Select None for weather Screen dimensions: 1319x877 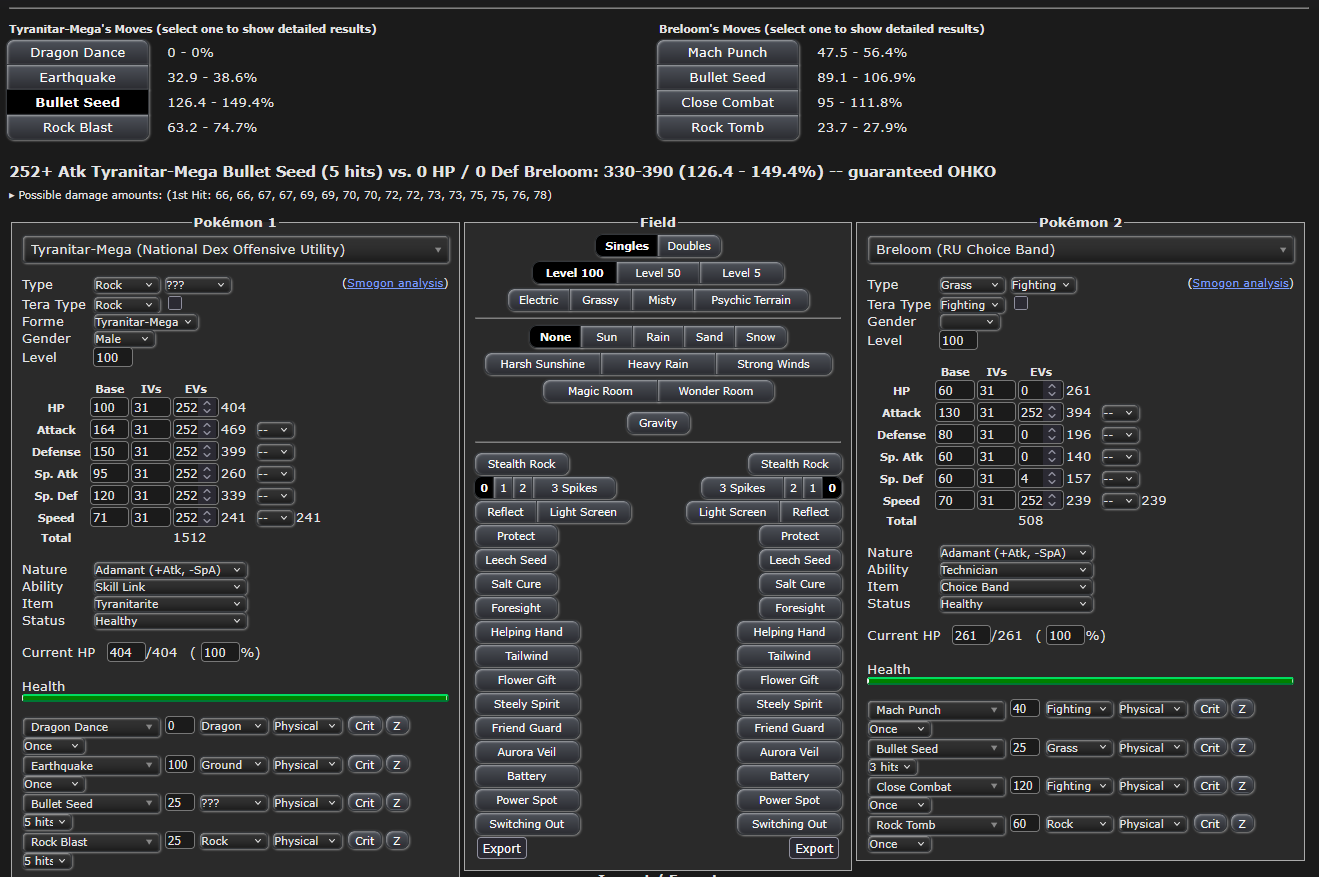[555, 337]
